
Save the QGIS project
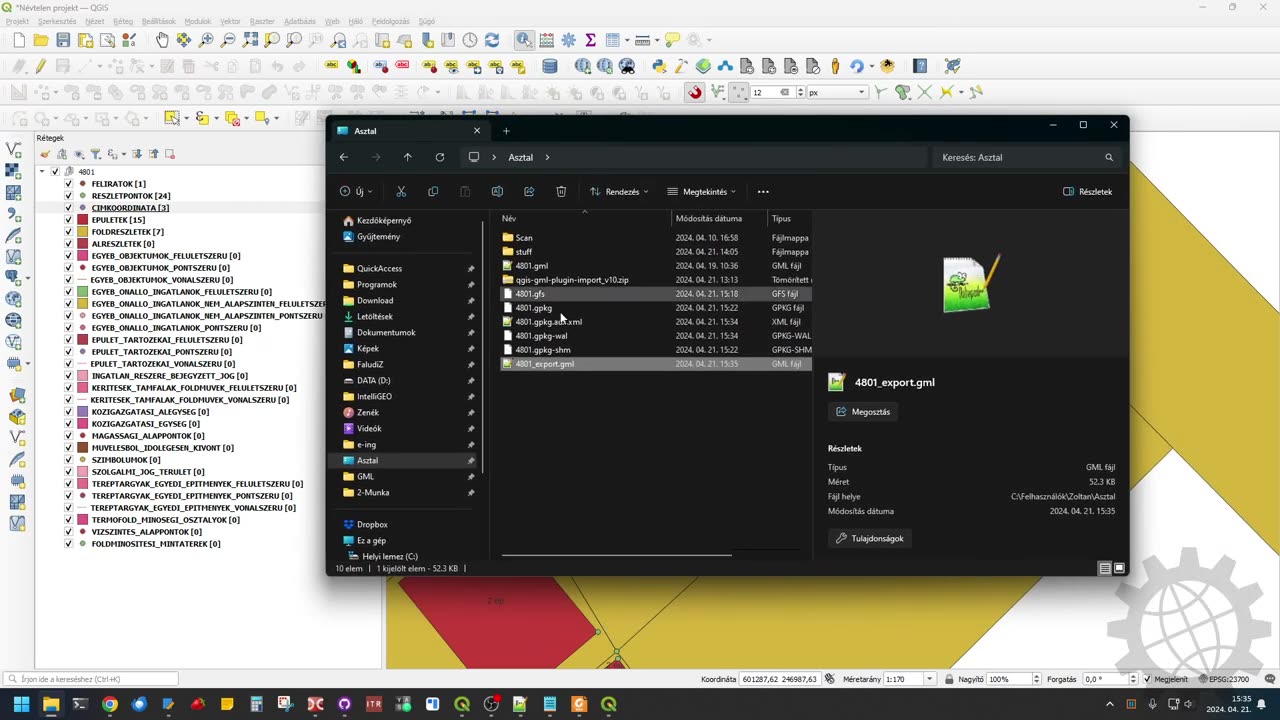point(63,40)
